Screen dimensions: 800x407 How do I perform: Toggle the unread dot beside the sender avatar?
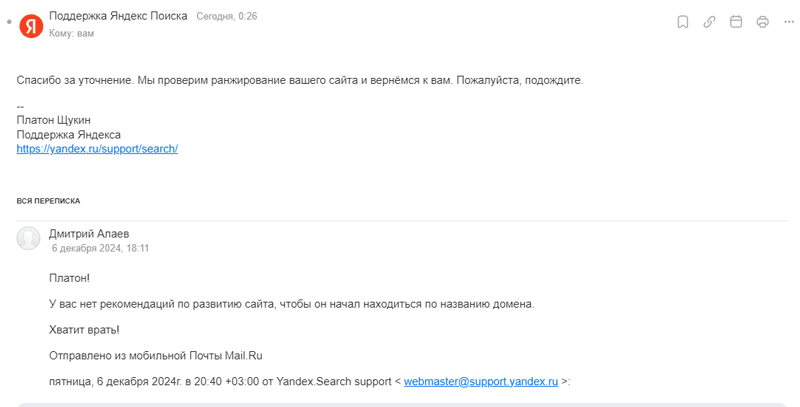(x=9, y=22)
